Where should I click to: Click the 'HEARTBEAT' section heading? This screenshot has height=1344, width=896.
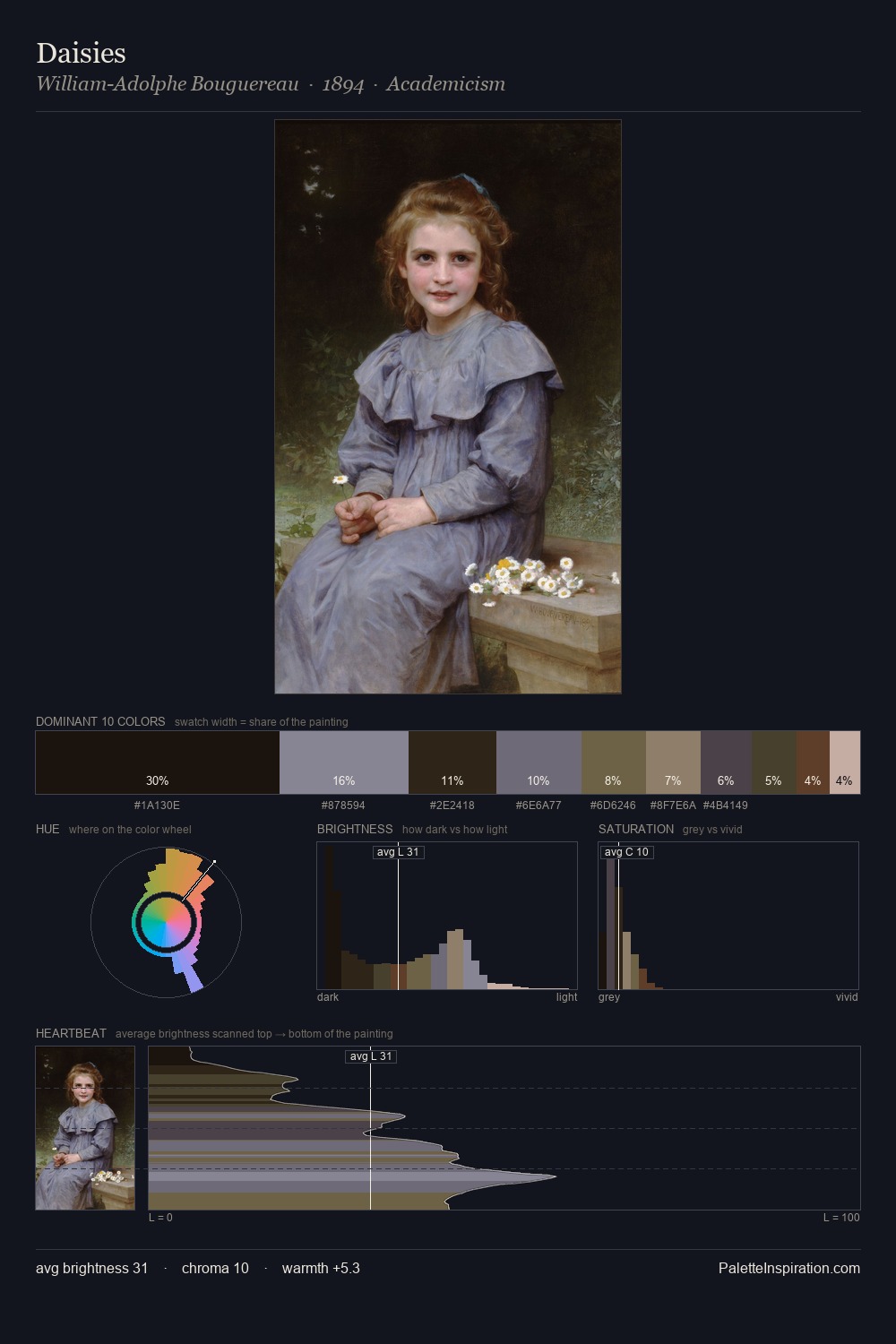(71, 1033)
